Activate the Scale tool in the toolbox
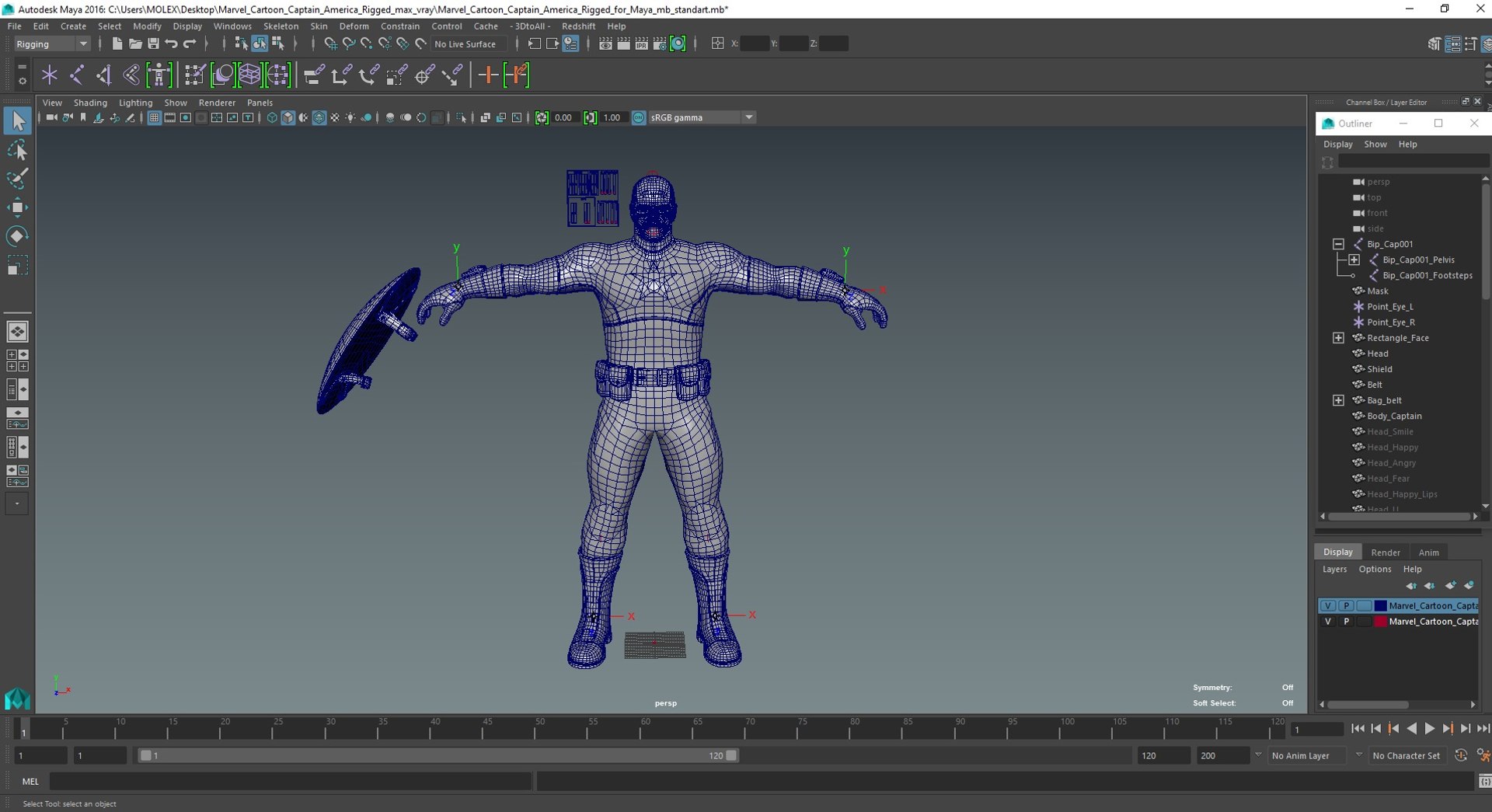The height and width of the screenshot is (812, 1492). coord(18,265)
